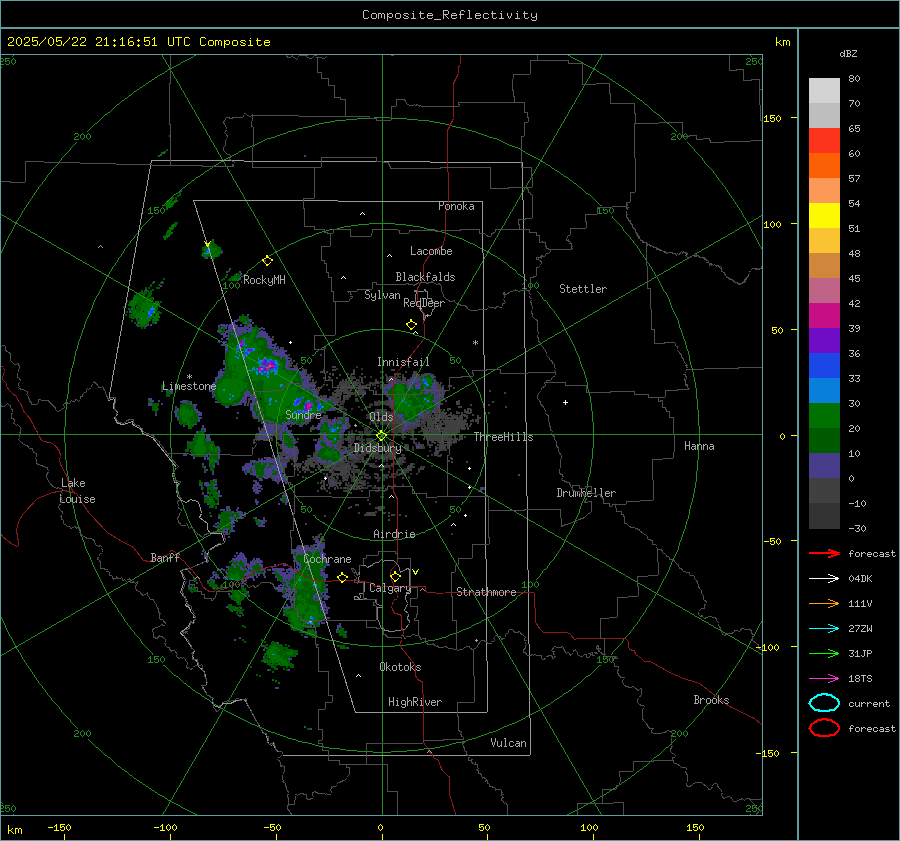900x841 pixels.
Task: Click the Strathmore city label
Action: click(x=486, y=592)
